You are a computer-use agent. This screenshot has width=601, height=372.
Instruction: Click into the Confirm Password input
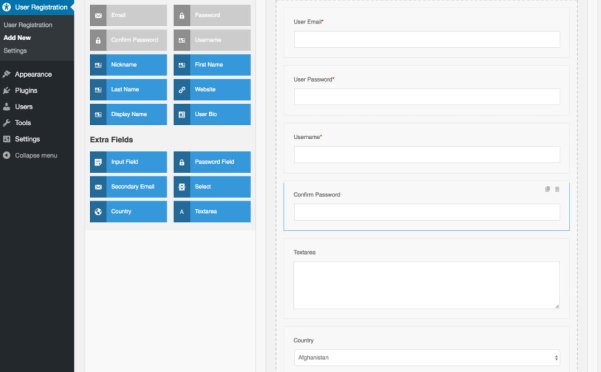[x=427, y=212]
